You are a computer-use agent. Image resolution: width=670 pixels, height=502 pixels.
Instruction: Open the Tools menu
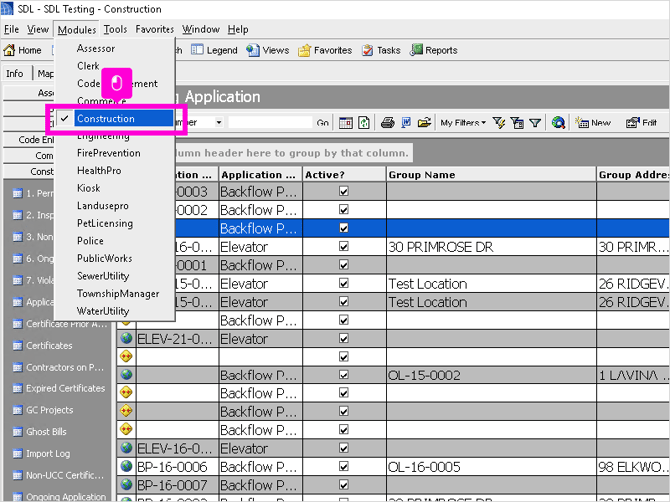115,29
